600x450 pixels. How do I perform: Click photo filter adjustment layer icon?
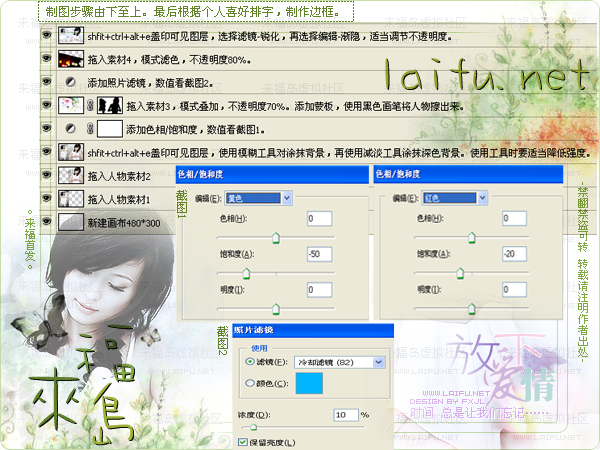70,82
